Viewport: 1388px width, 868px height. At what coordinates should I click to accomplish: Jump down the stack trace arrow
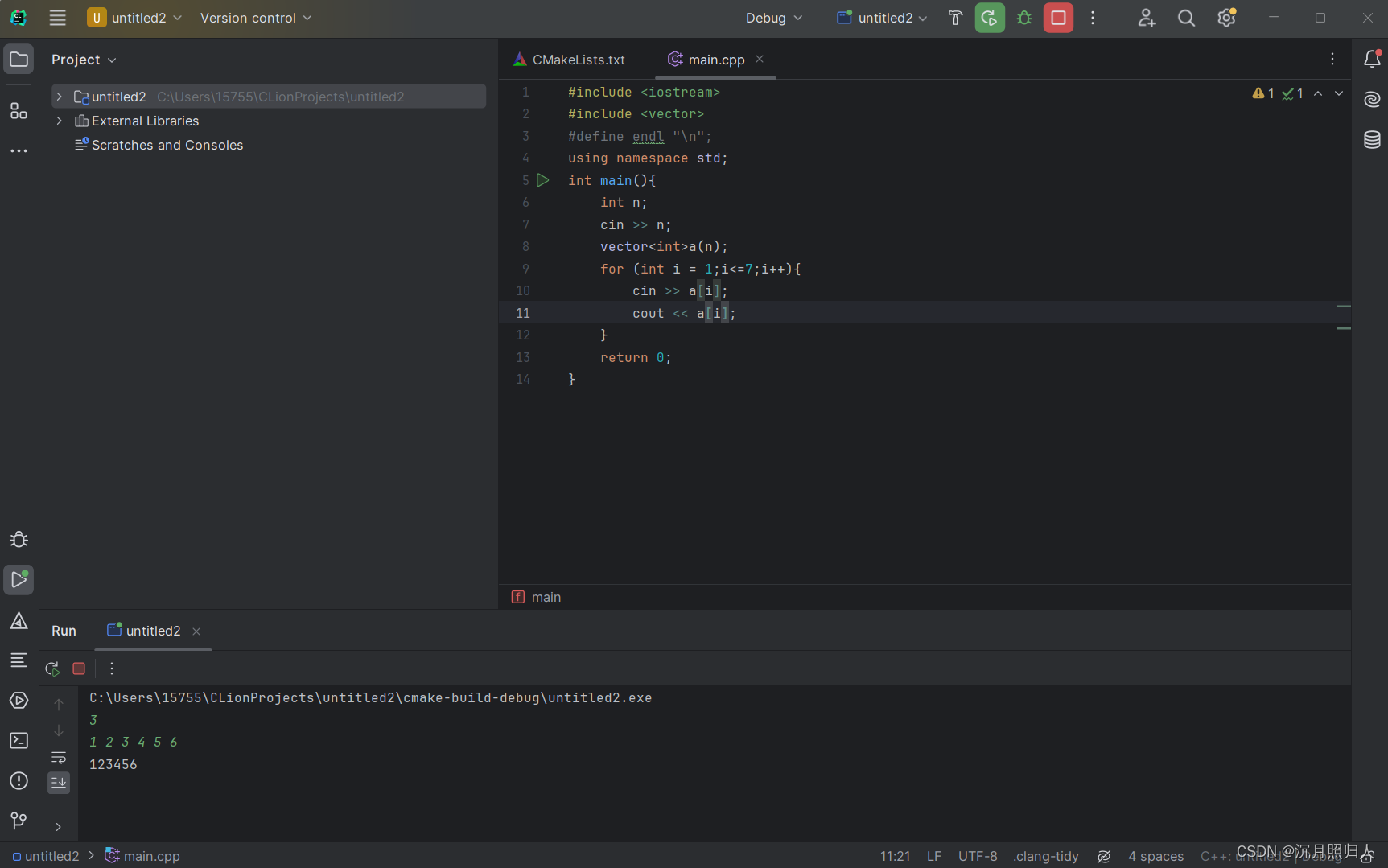[59, 730]
